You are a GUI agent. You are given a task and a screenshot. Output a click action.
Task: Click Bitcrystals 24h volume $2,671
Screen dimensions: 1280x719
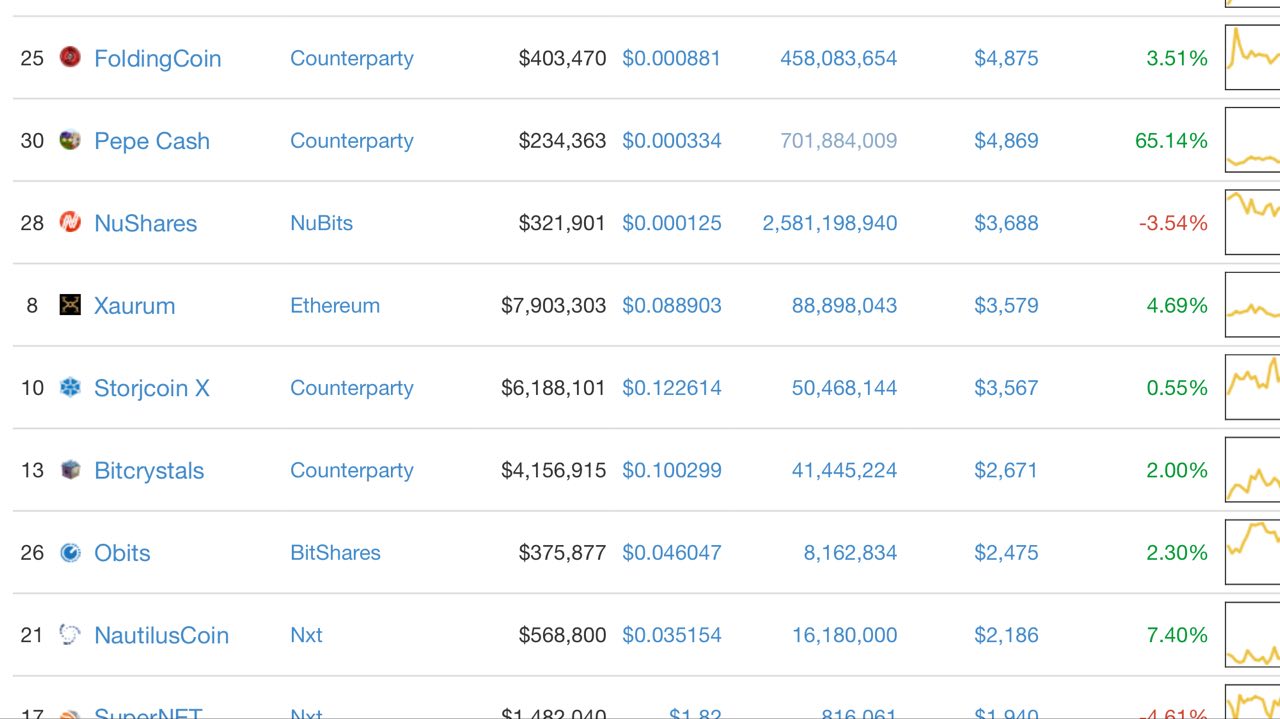pyautogui.click(x=1006, y=470)
